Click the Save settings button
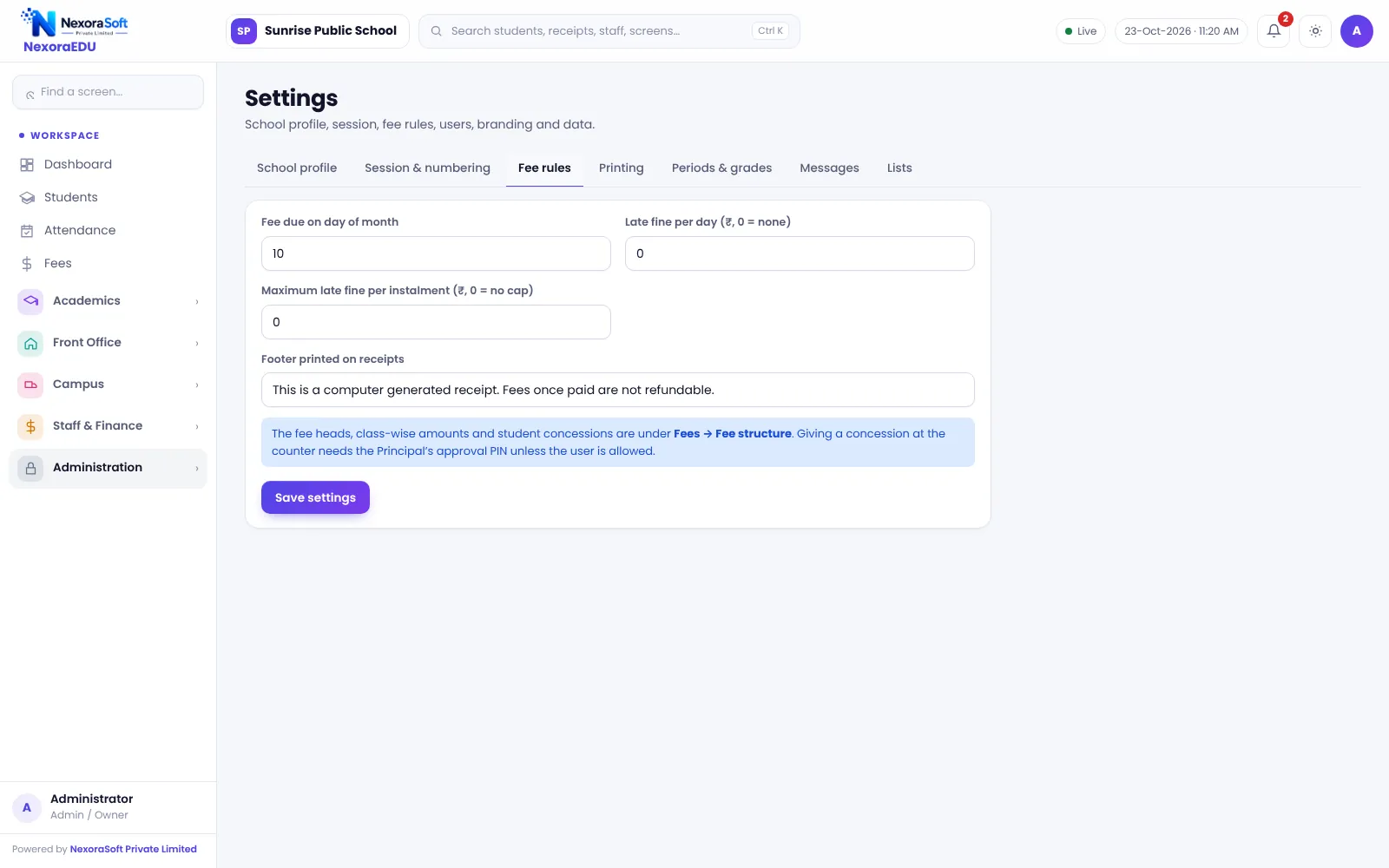Screen dimensions: 1389x868 pyautogui.click(x=315, y=497)
